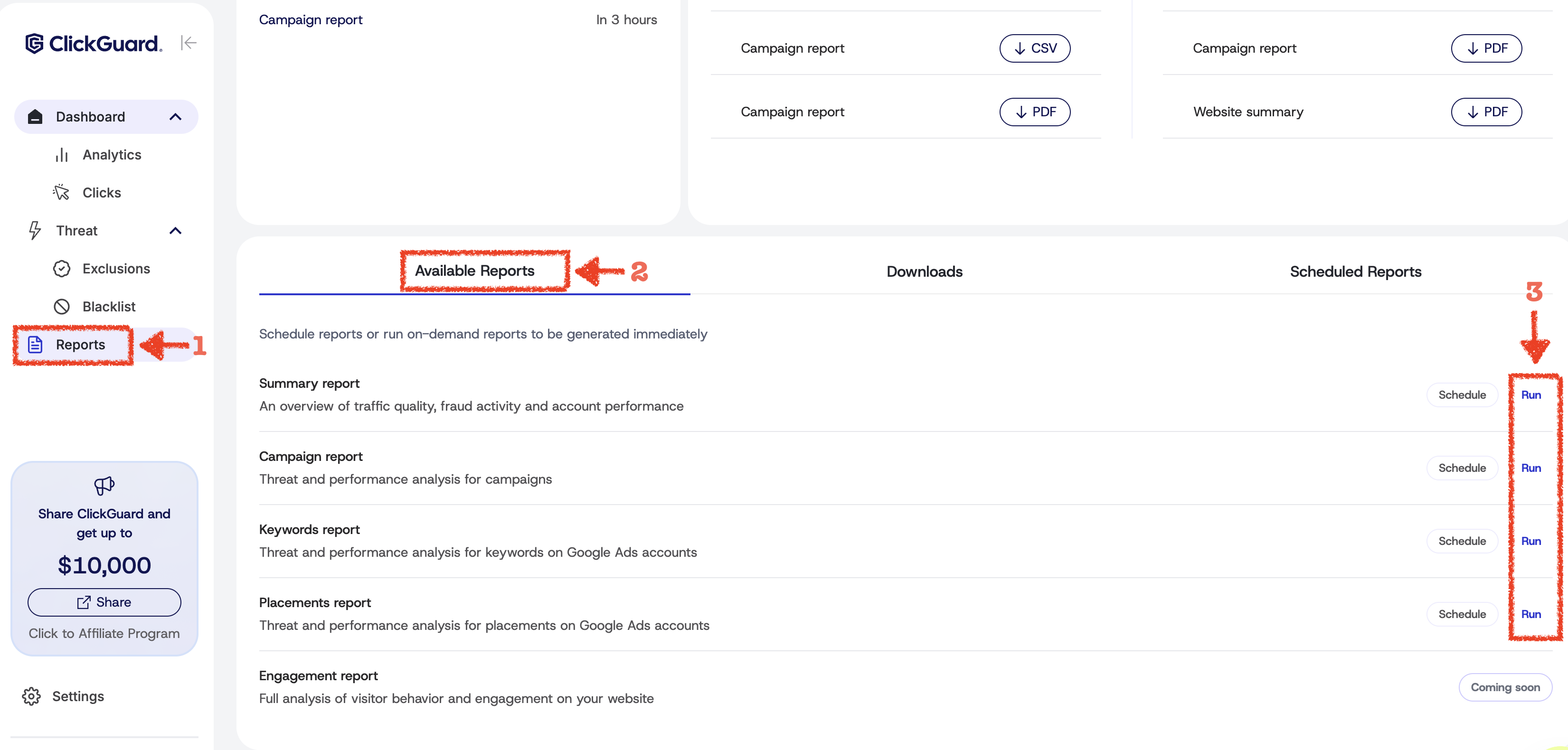Collapse the Threat section chevron

(x=175, y=231)
